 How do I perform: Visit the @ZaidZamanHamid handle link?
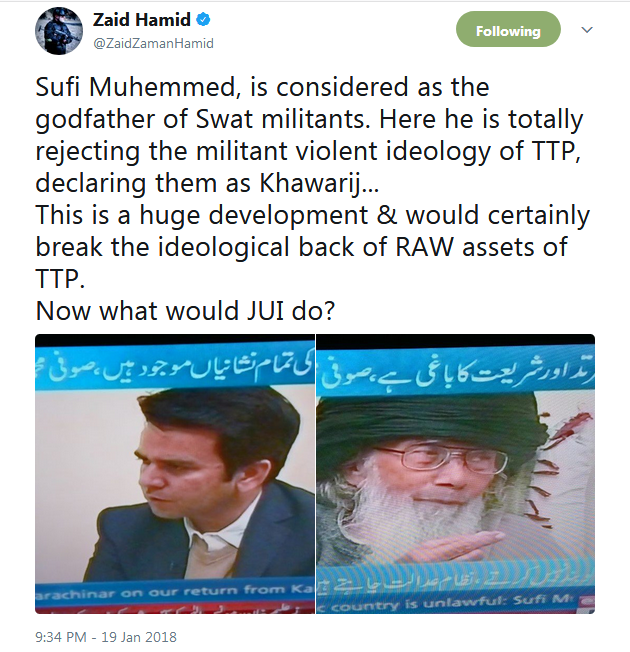click(x=153, y=43)
